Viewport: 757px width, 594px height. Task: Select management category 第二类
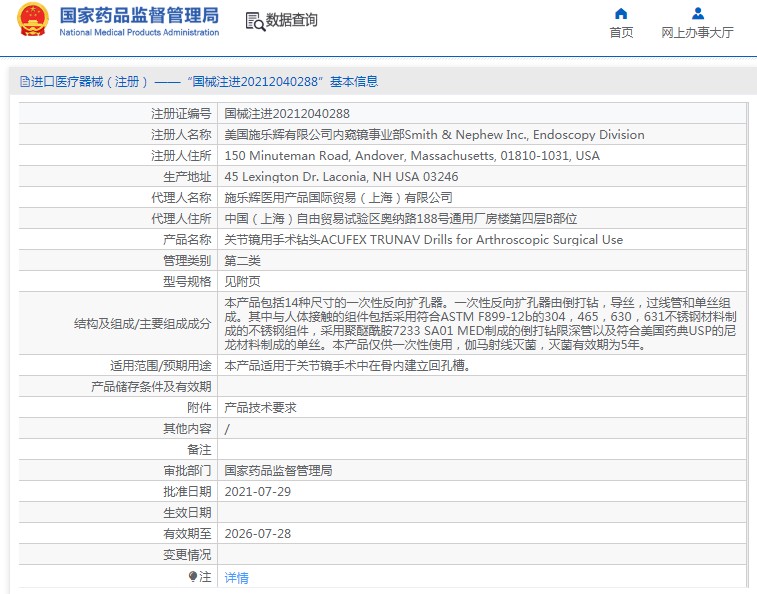(242, 261)
